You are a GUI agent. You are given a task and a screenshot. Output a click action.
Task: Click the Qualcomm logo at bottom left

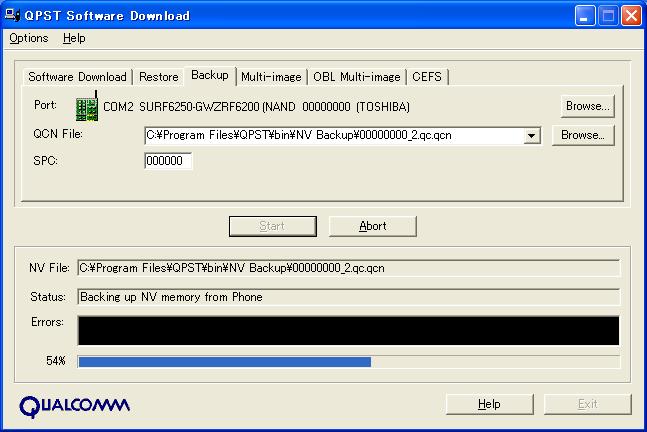tap(74, 405)
